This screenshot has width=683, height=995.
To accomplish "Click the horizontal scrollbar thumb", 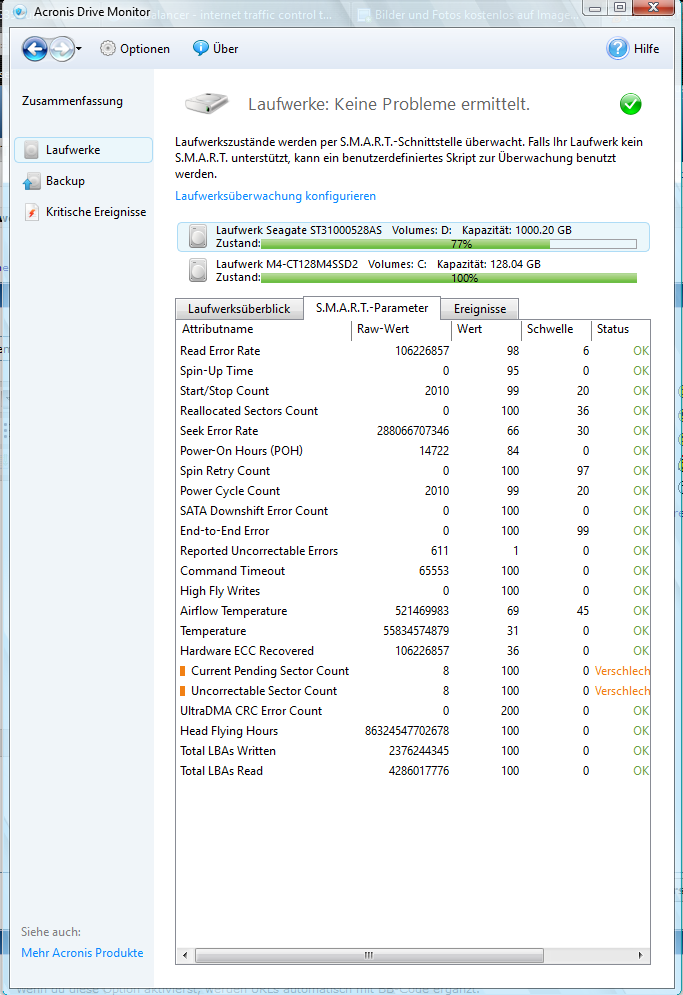I will tap(369, 955).
